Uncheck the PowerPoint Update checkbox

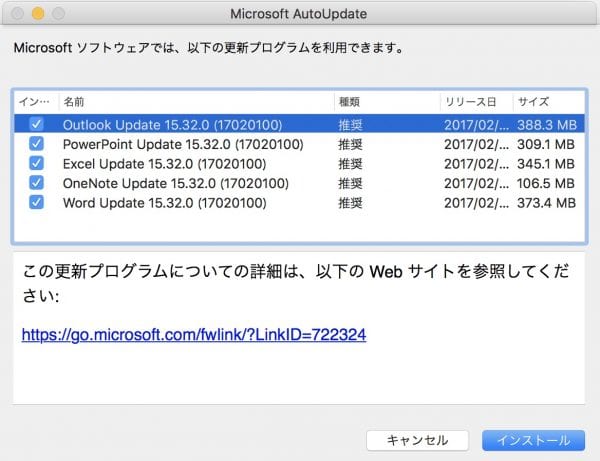[36, 143]
